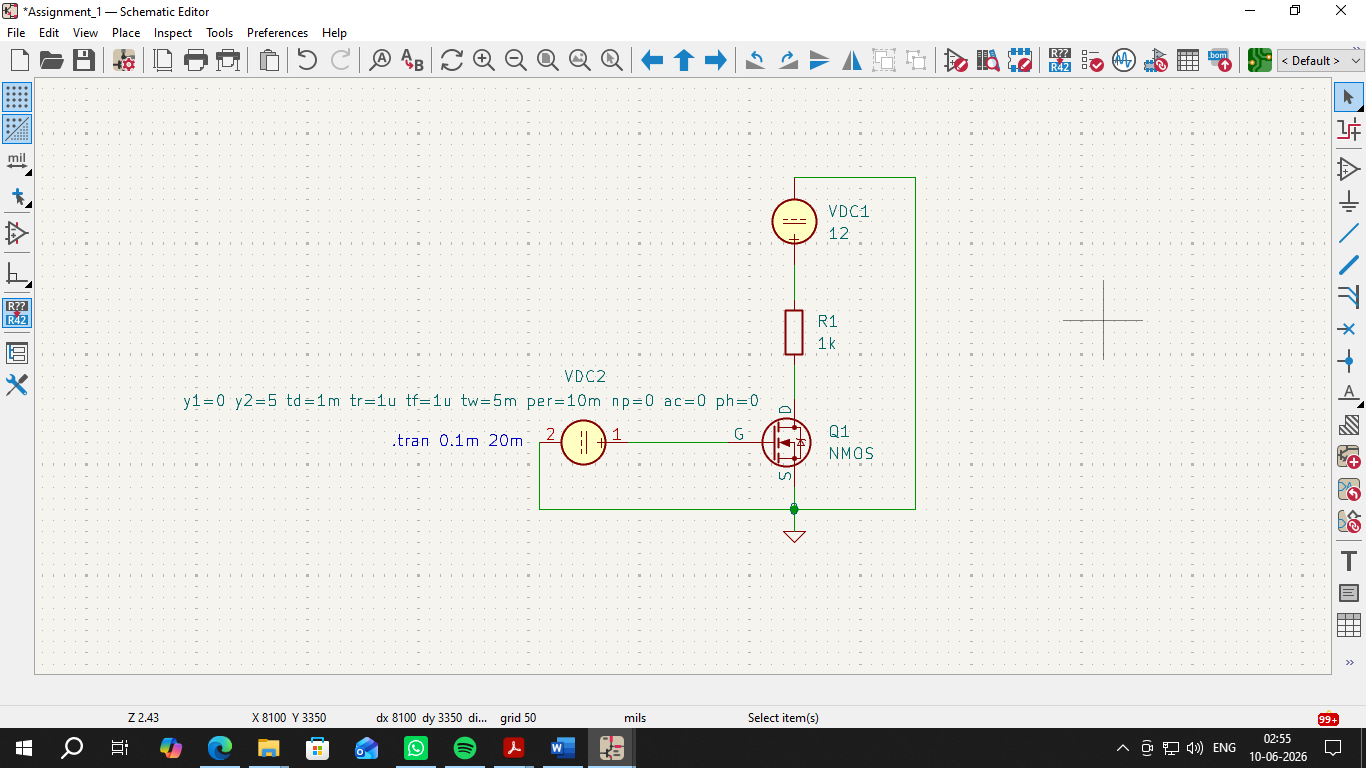Select the Add Text tool
The height and width of the screenshot is (768, 1366).
pos(1349,561)
